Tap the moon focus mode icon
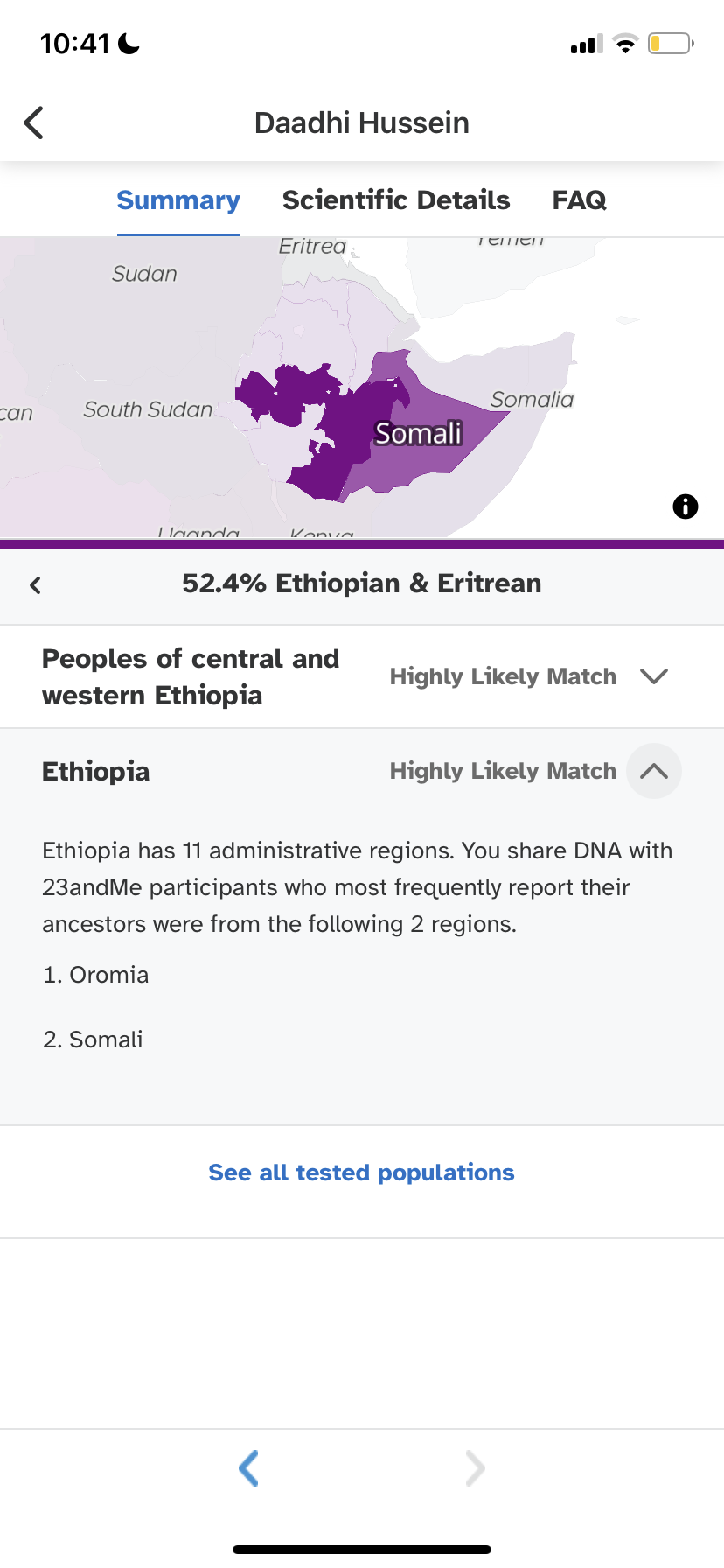724x1568 pixels. (x=129, y=44)
